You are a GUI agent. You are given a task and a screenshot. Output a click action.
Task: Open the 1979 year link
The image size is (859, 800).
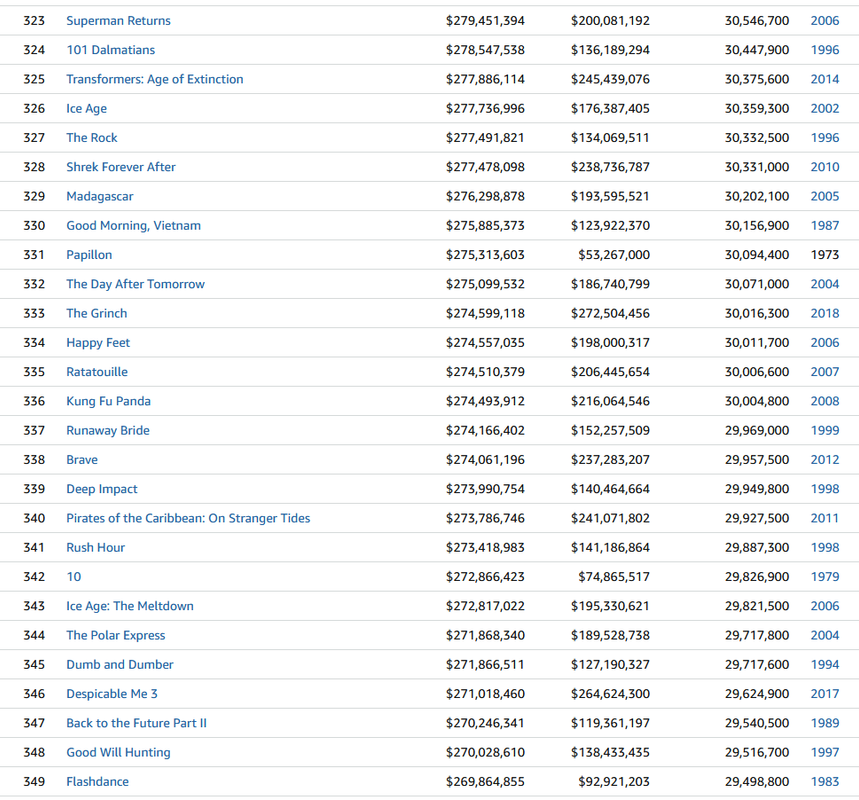pyautogui.click(x=824, y=577)
